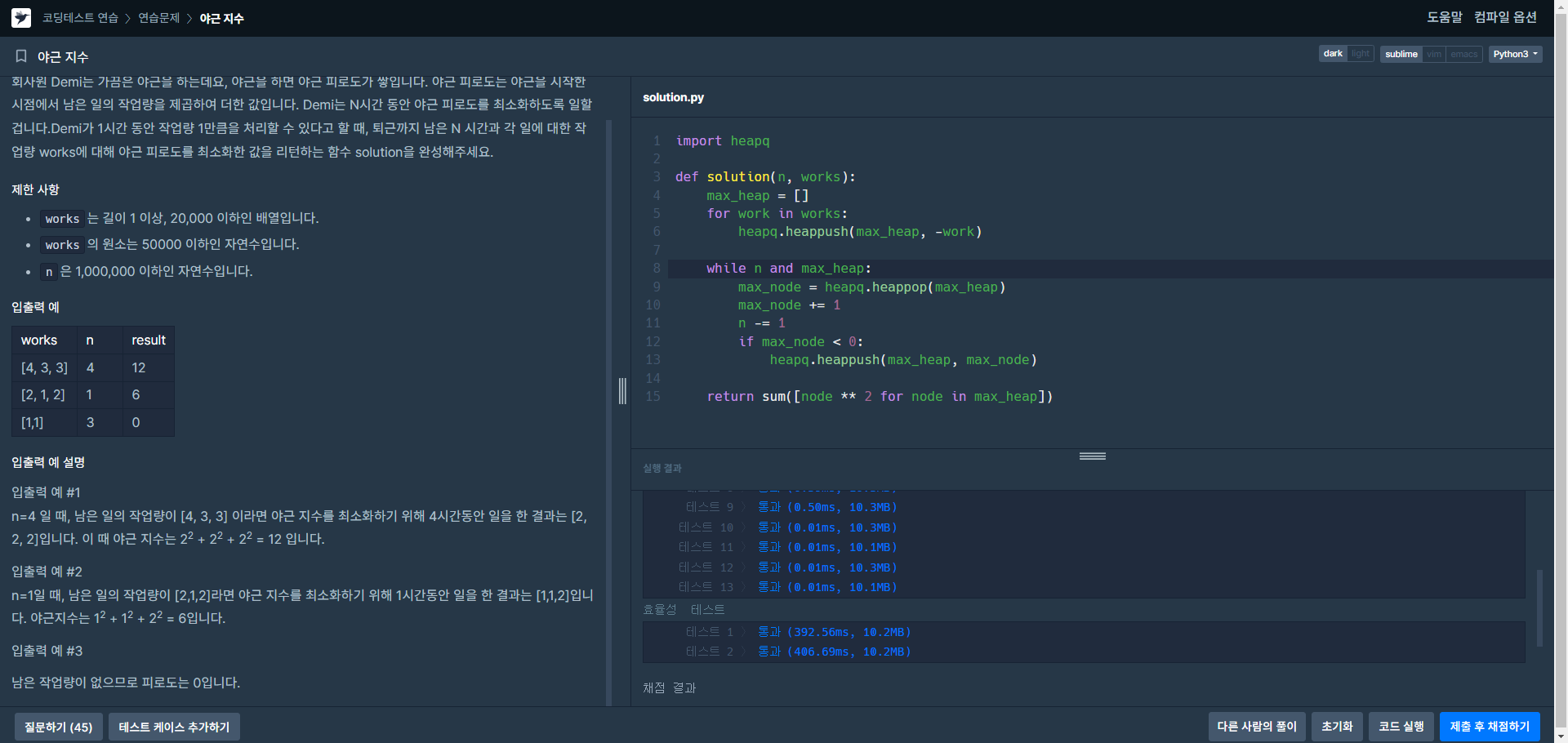
Task: Open the 코딩테스트 연습 breadcrumb link
Action: click(80, 18)
